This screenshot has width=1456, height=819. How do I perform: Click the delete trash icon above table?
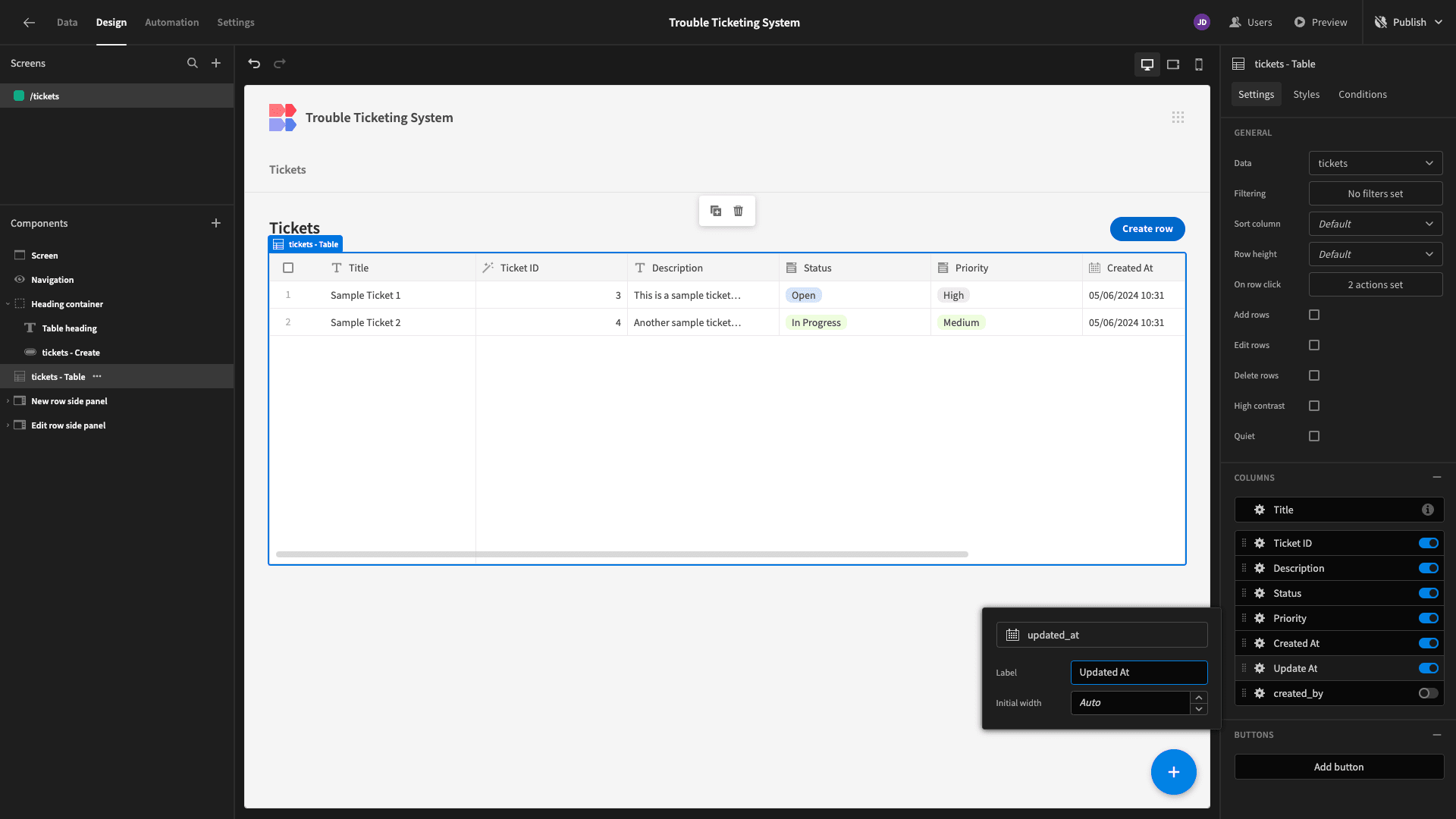click(x=739, y=211)
